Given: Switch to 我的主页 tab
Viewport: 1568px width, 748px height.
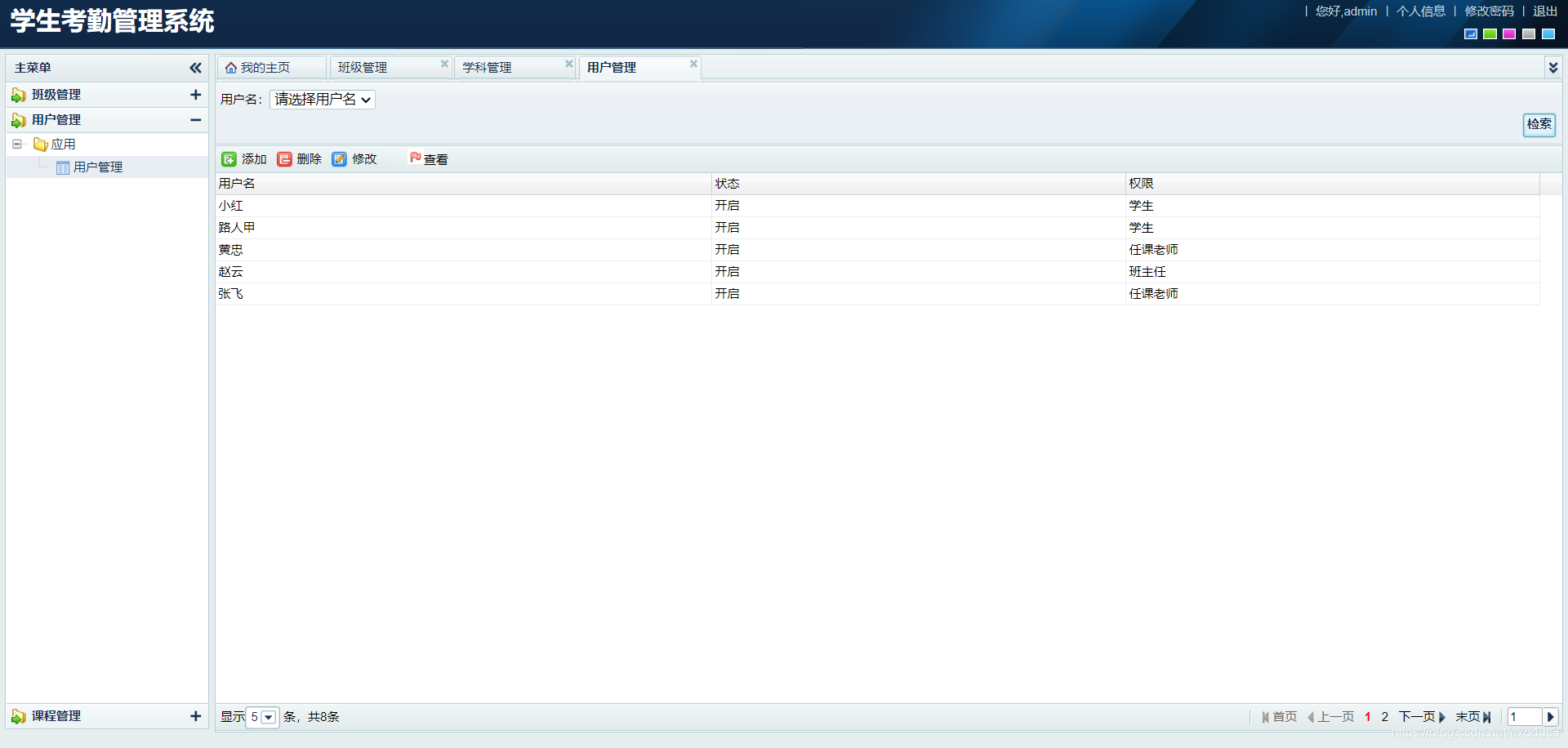Looking at the screenshot, I should (x=271, y=68).
